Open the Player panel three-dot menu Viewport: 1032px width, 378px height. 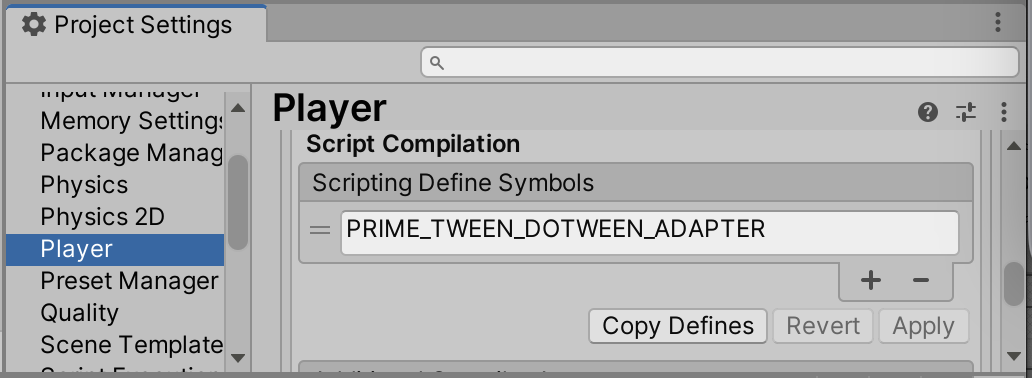tap(1003, 112)
